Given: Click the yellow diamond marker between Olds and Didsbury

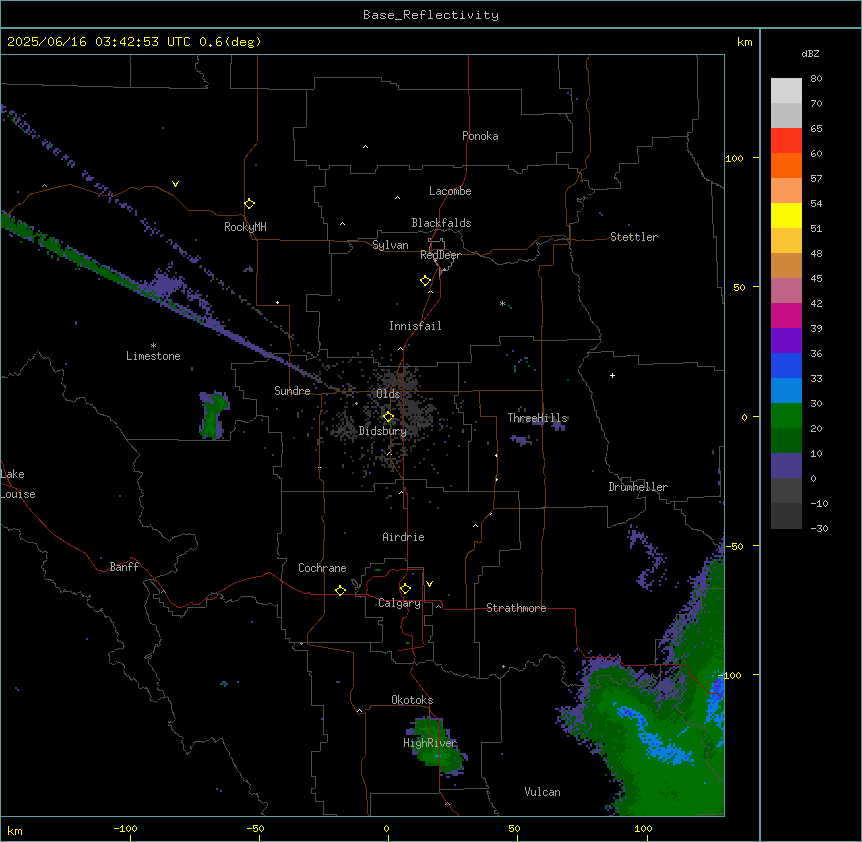Looking at the screenshot, I should tap(389, 417).
